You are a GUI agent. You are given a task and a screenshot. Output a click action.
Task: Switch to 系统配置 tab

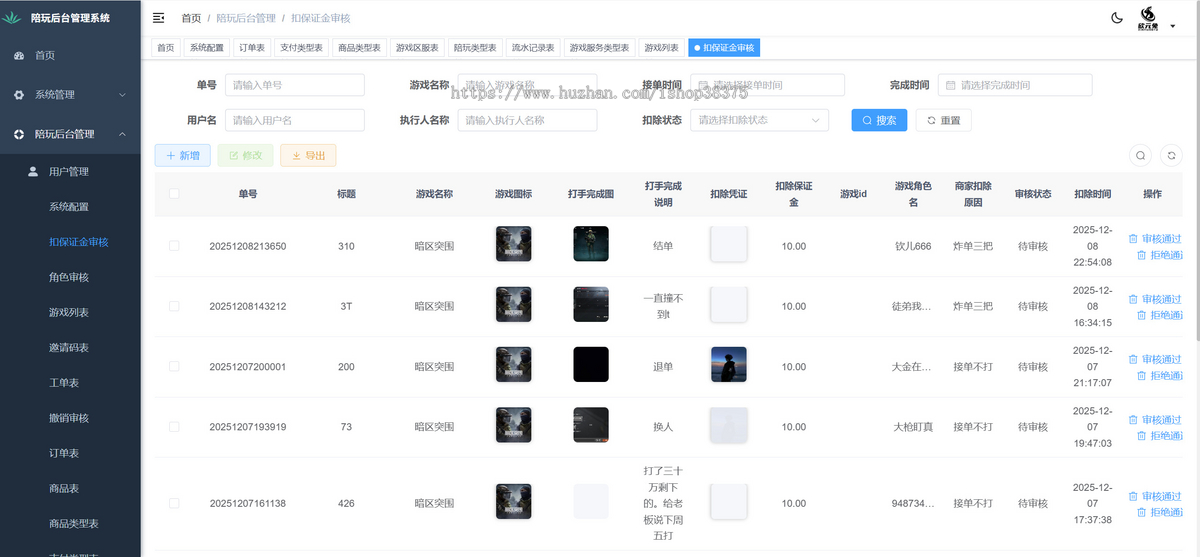207,48
